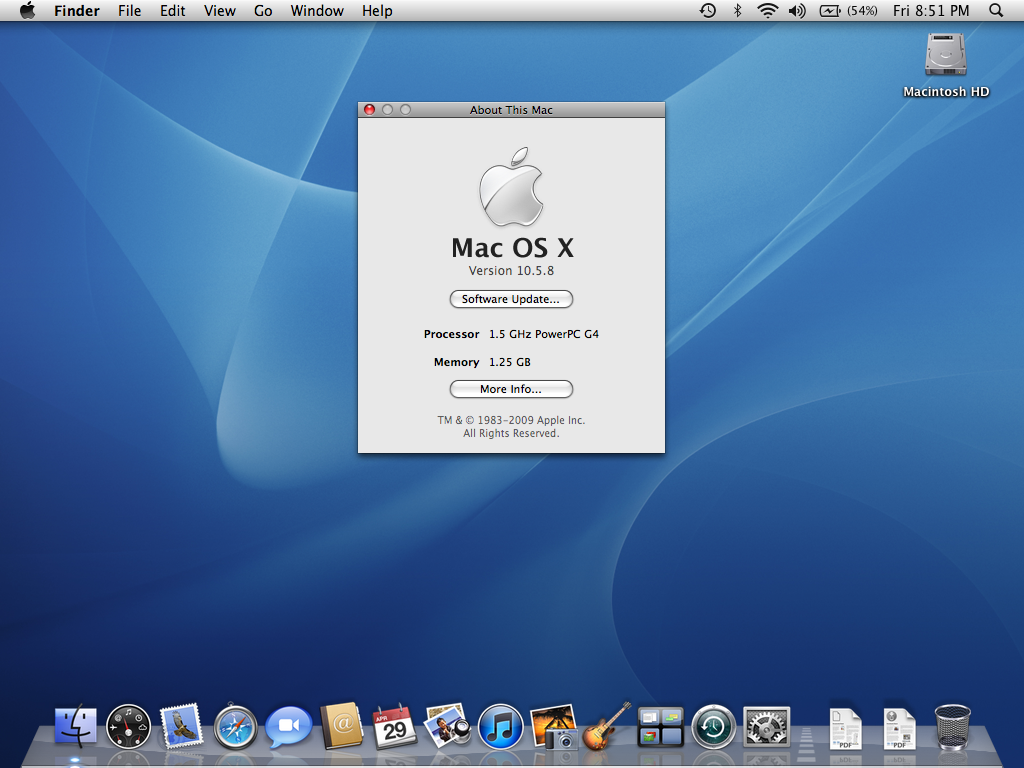1024x768 pixels.
Task: Click Version 10.5.8 text
Action: point(511,270)
